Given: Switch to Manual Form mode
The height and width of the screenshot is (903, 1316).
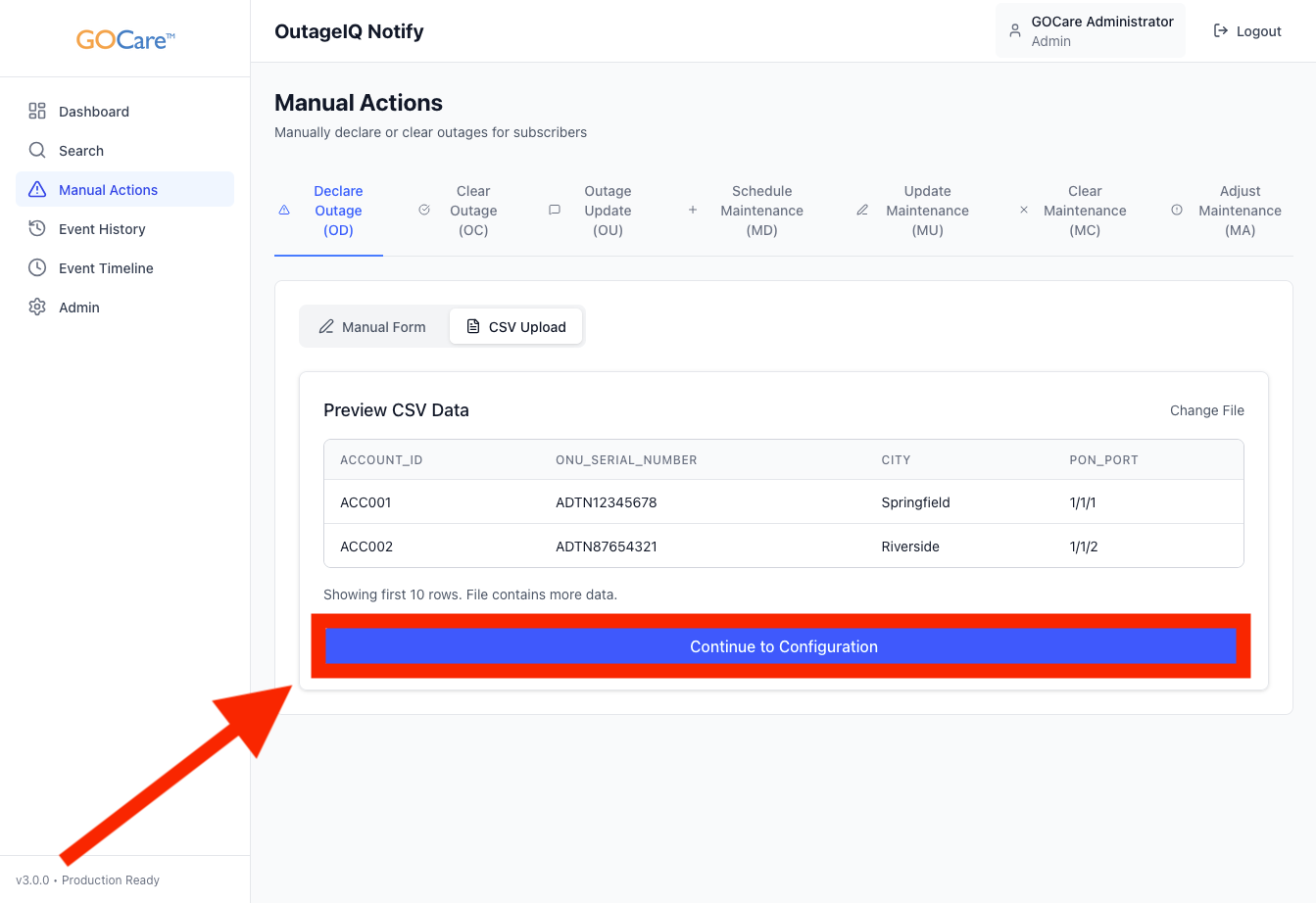Looking at the screenshot, I should click(x=373, y=327).
